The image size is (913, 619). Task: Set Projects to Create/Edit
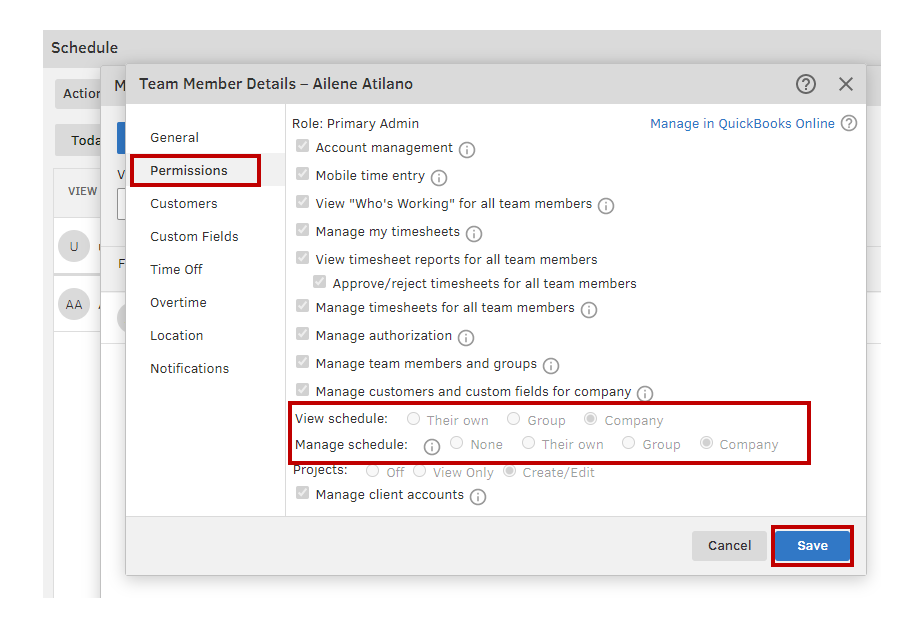coord(509,471)
